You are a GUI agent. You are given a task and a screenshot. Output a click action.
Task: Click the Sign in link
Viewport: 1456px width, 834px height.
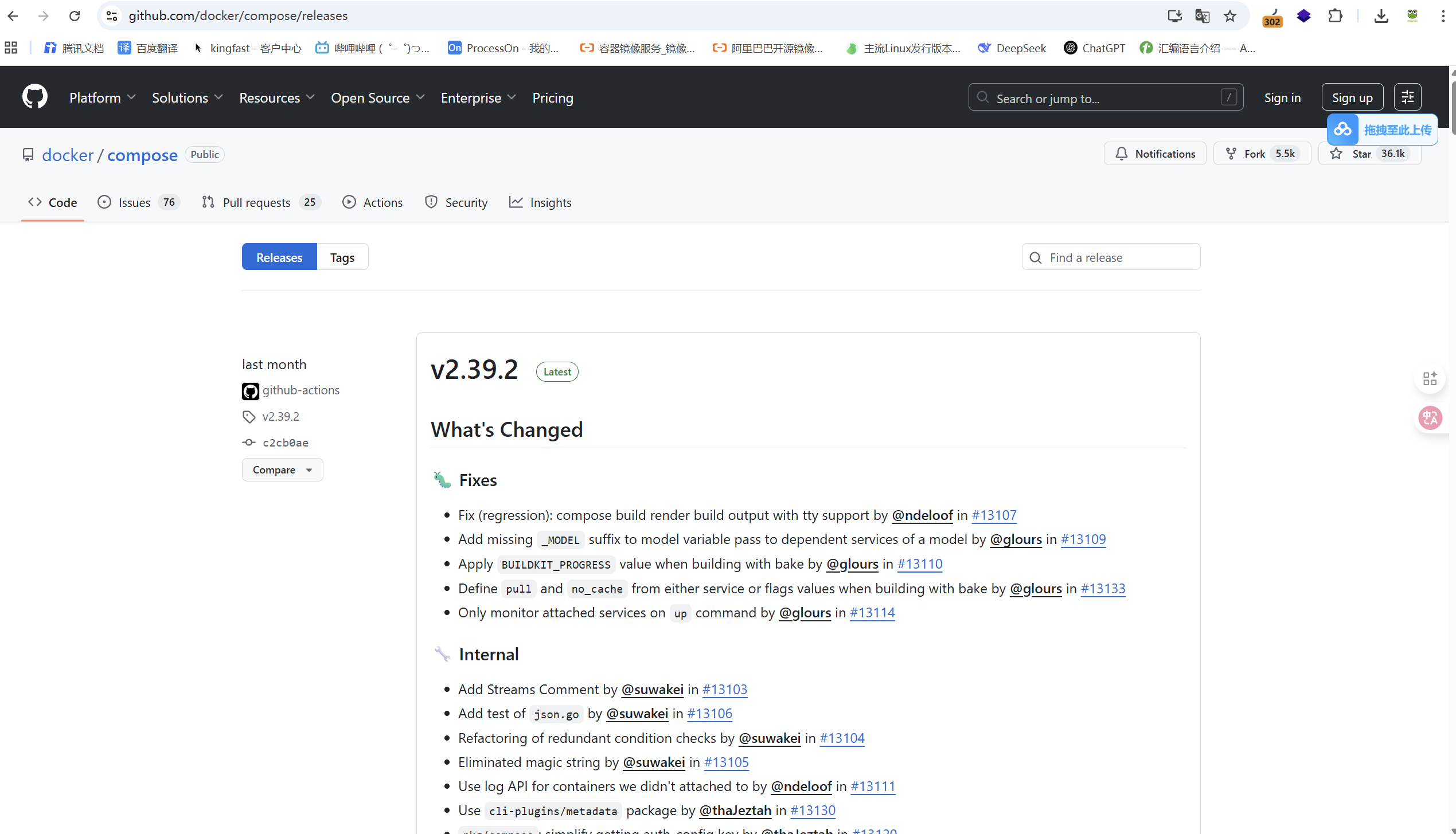click(1282, 98)
